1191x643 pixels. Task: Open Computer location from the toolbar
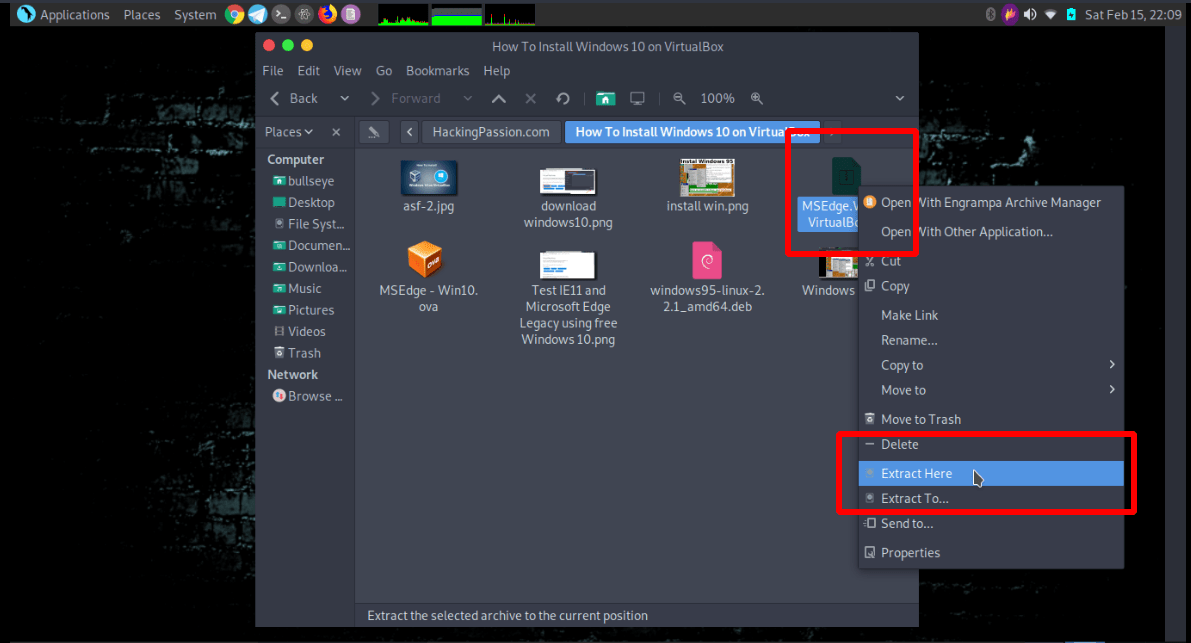637,99
